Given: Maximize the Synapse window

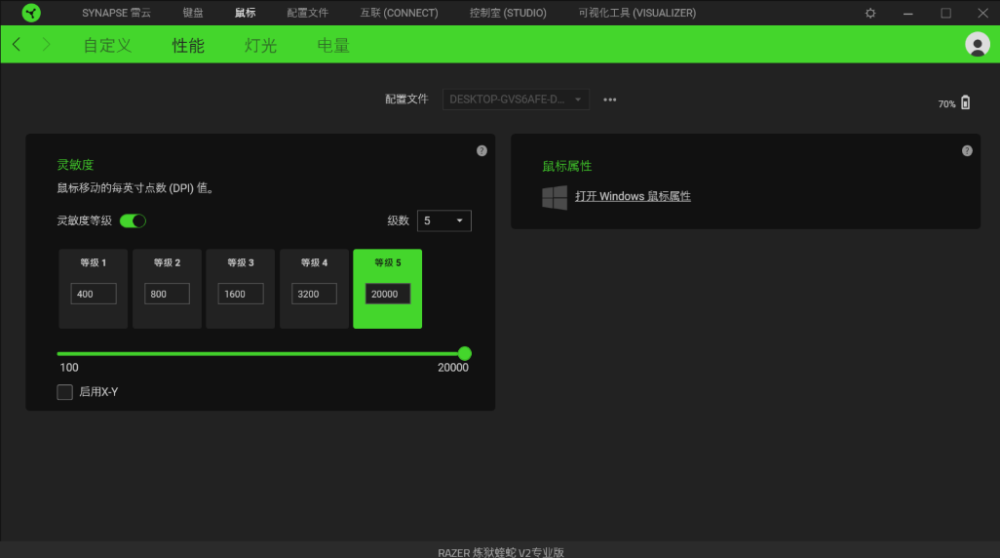Looking at the screenshot, I should 946,13.
